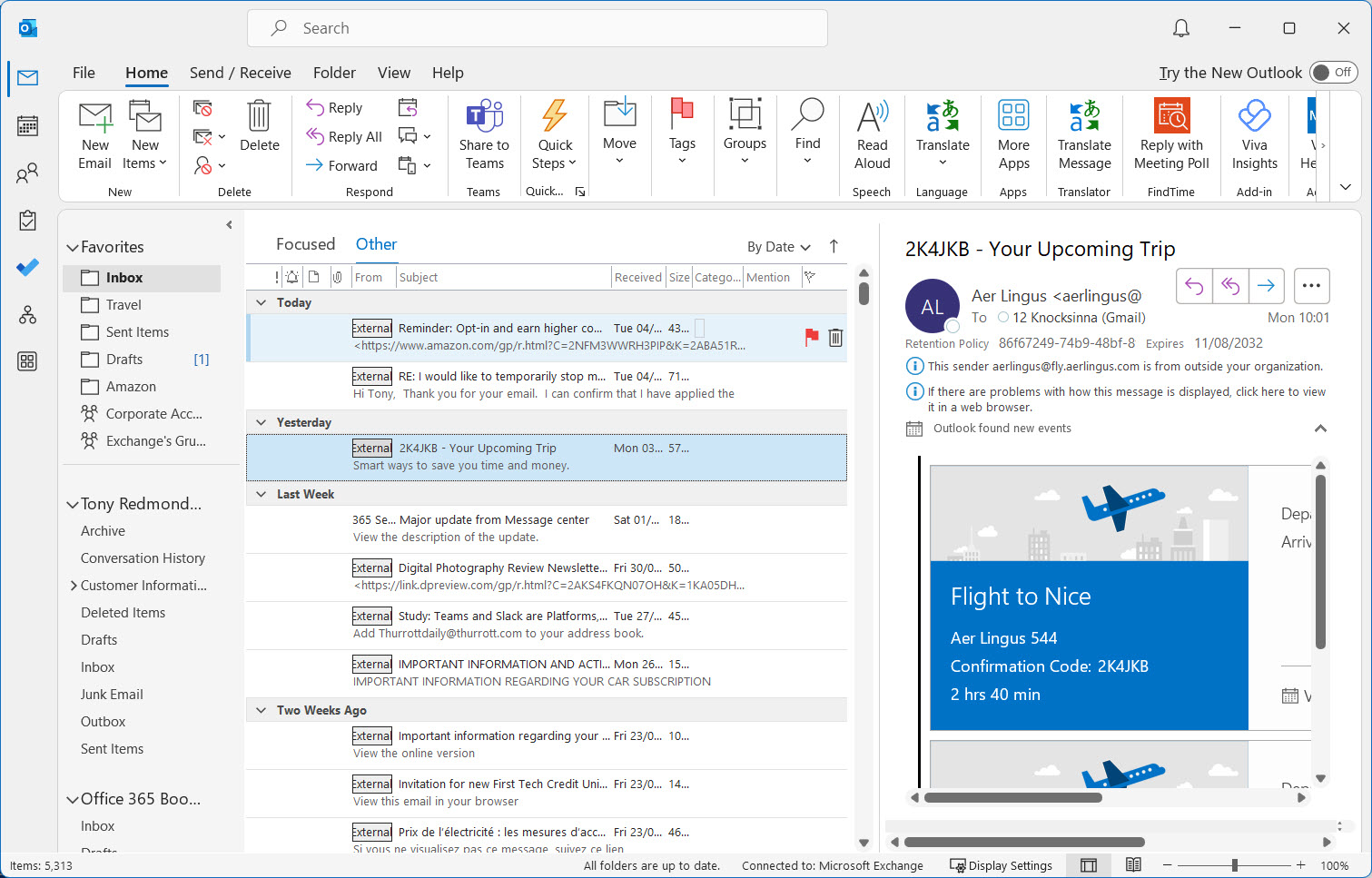Collapse the Two Weeks Ago group
Viewport: 1372px width, 878px height.
click(262, 710)
